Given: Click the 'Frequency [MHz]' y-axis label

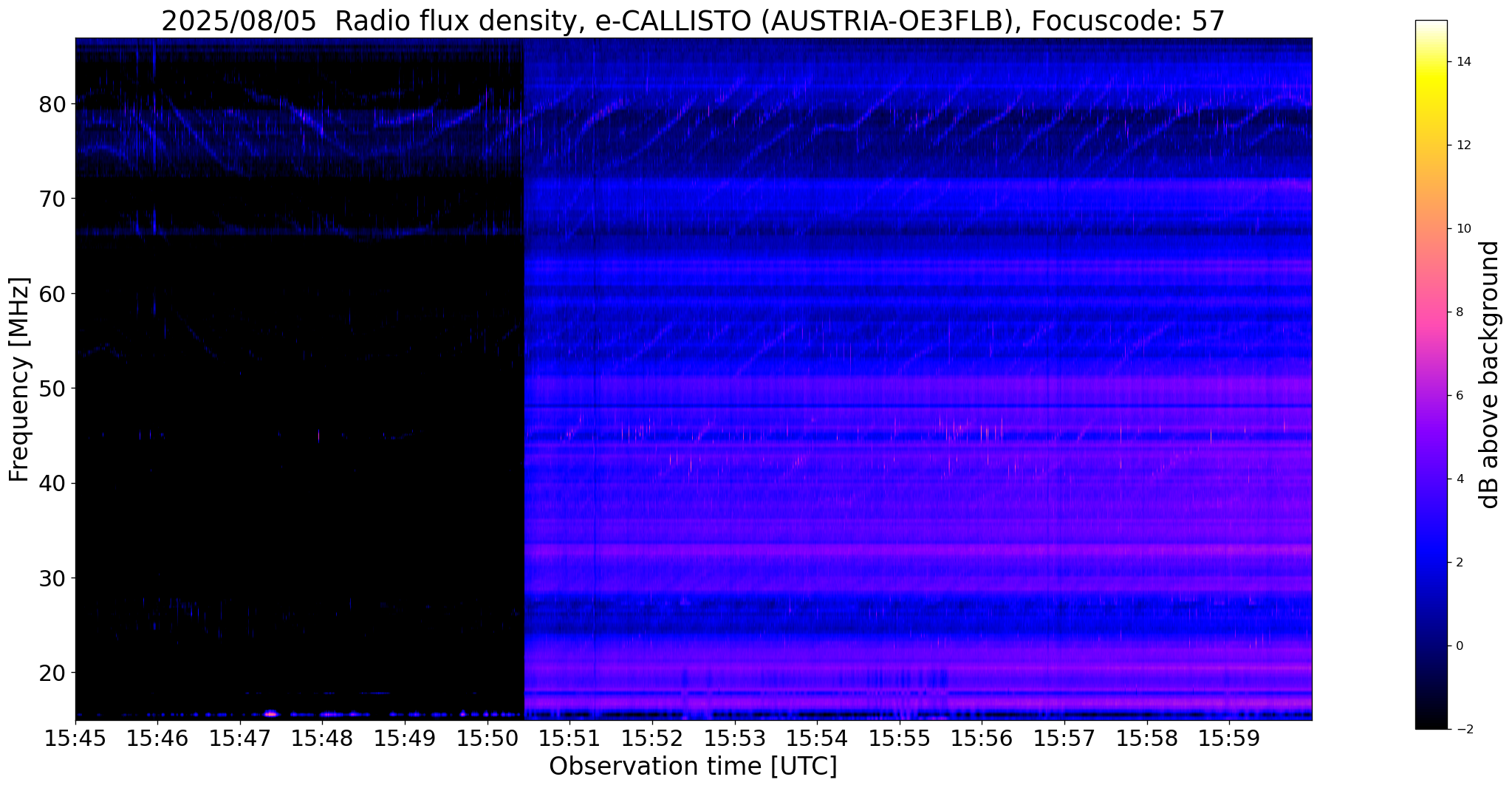Looking at the screenshot, I should tap(19, 380).
